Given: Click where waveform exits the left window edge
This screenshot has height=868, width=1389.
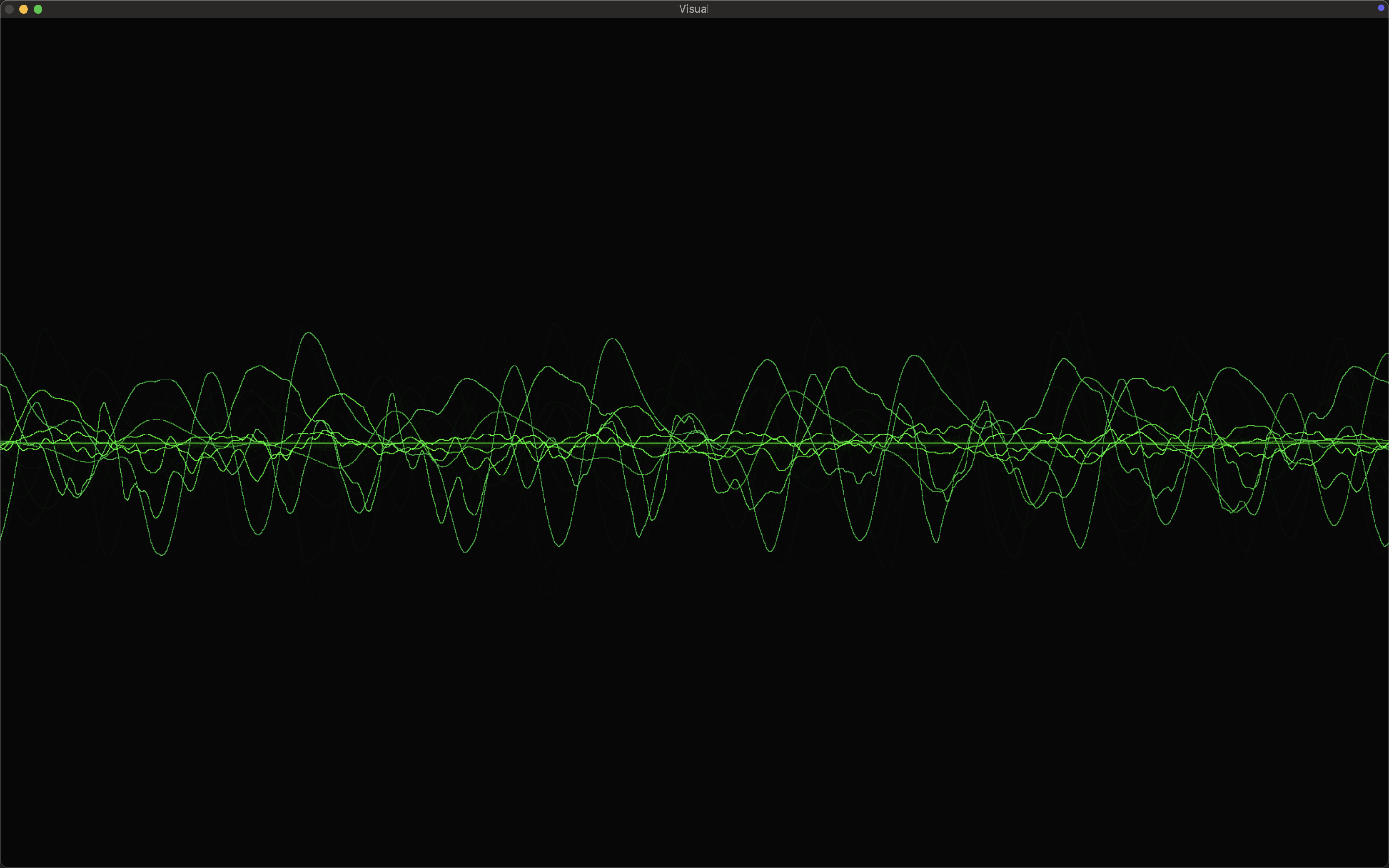Looking at the screenshot, I should click(2, 355).
